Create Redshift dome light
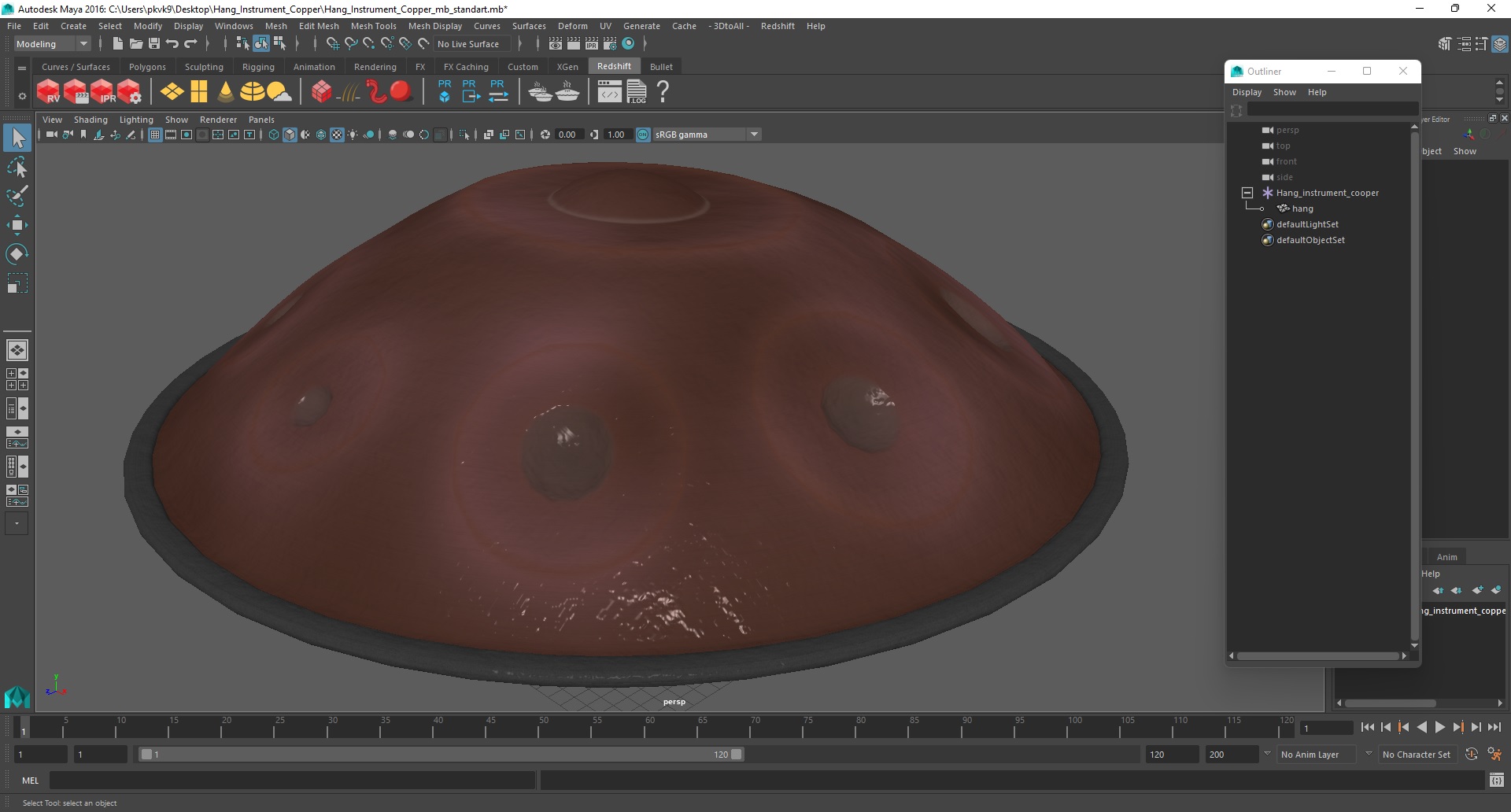 (252, 92)
